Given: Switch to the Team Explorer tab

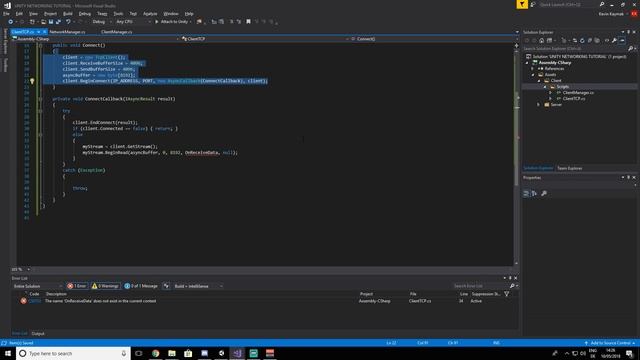Looking at the screenshot, I should [569, 168].
